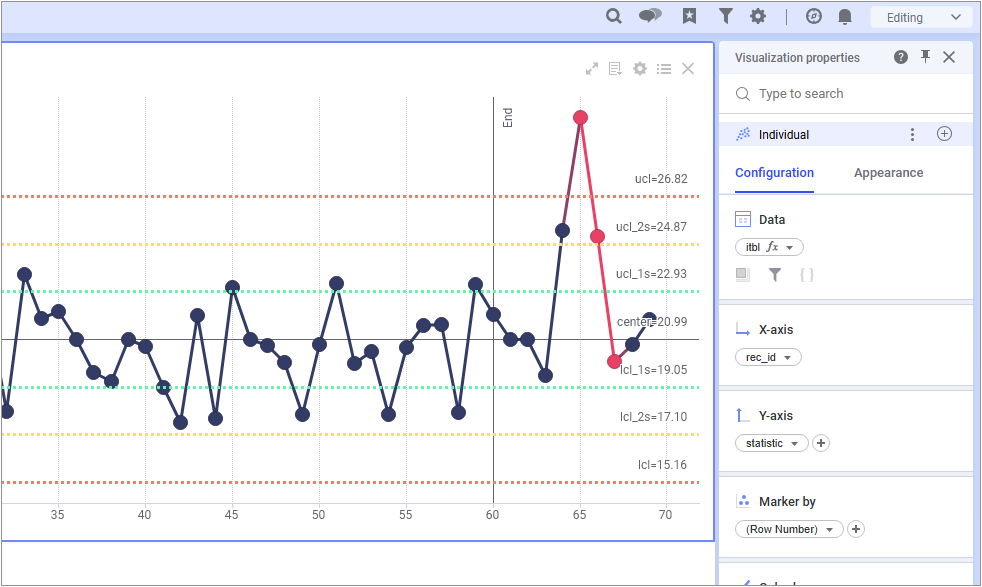The width and height of the screenshot is (982, 587).
Task: Open the conversations chat bubble icon
Action: (x=650, y=16)
